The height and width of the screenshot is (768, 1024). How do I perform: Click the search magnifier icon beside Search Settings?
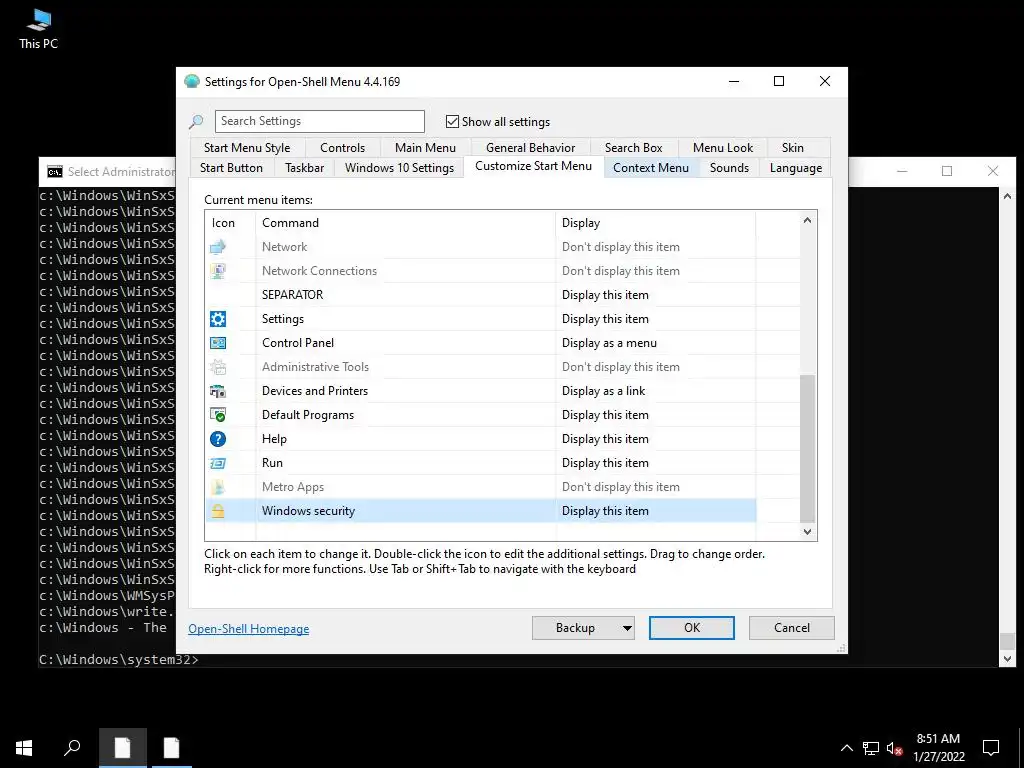[x=196, y=121]
